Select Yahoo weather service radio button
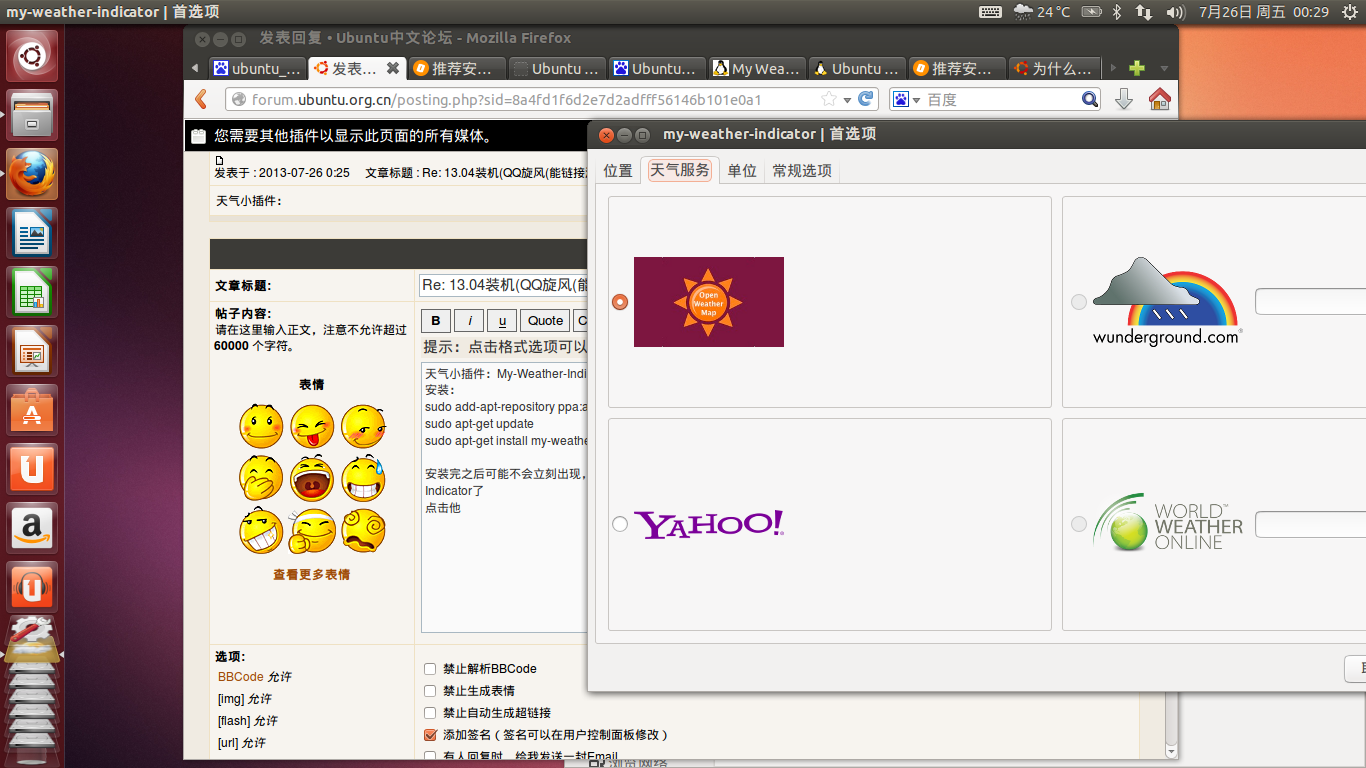This screenshot has height=768, width=1366. [x=620, y=524]
